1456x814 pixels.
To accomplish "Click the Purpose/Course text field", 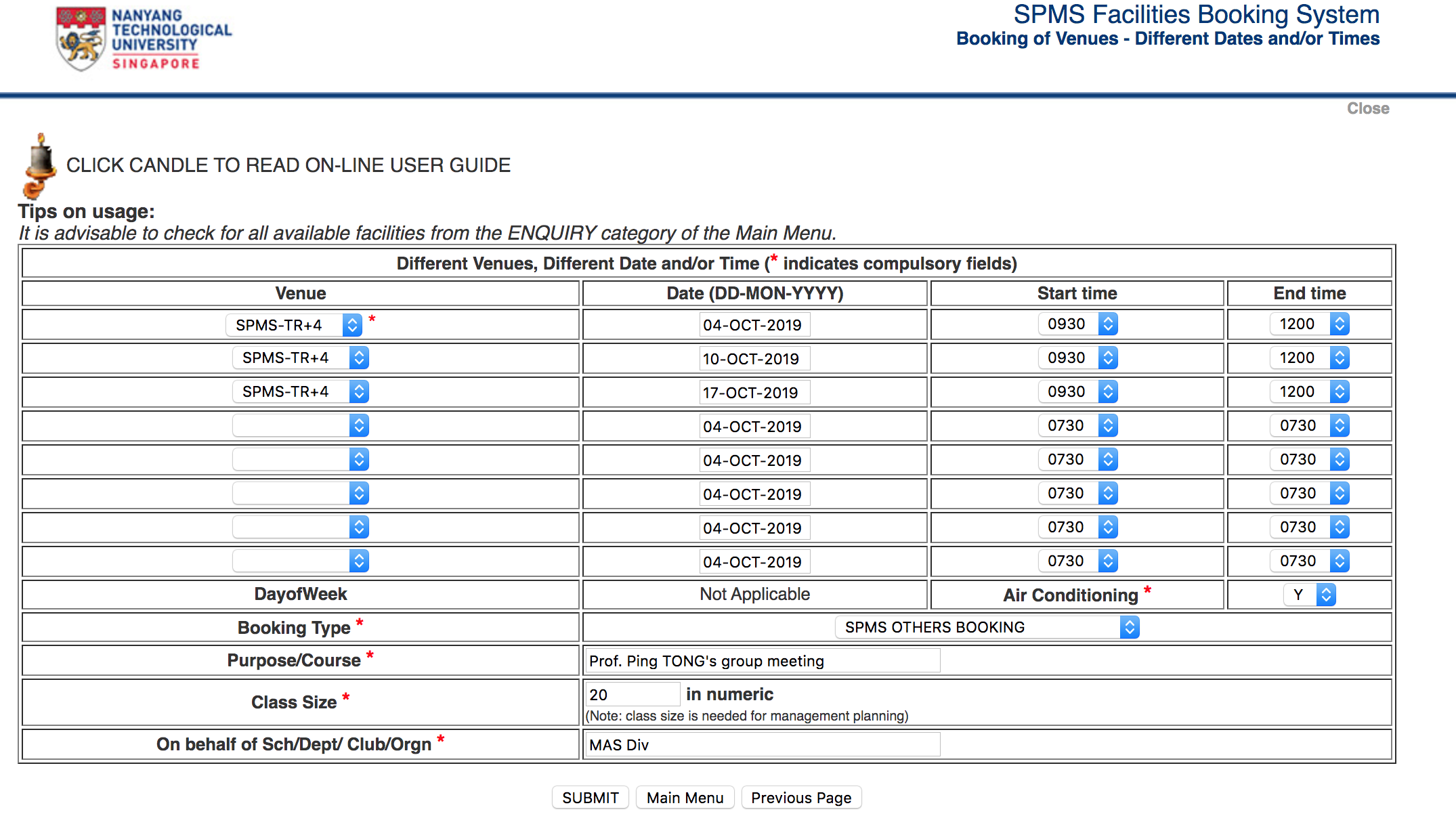I will [x=761, y=661].
